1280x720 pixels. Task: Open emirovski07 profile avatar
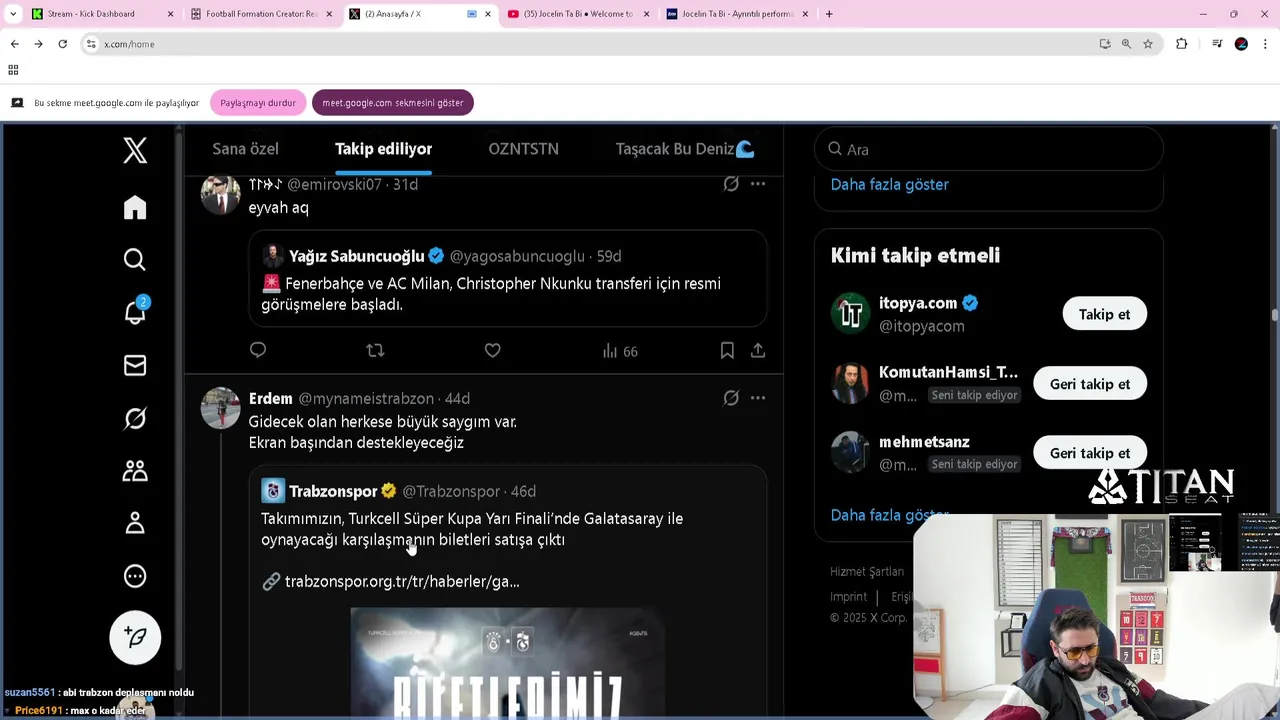coord(220,195)
